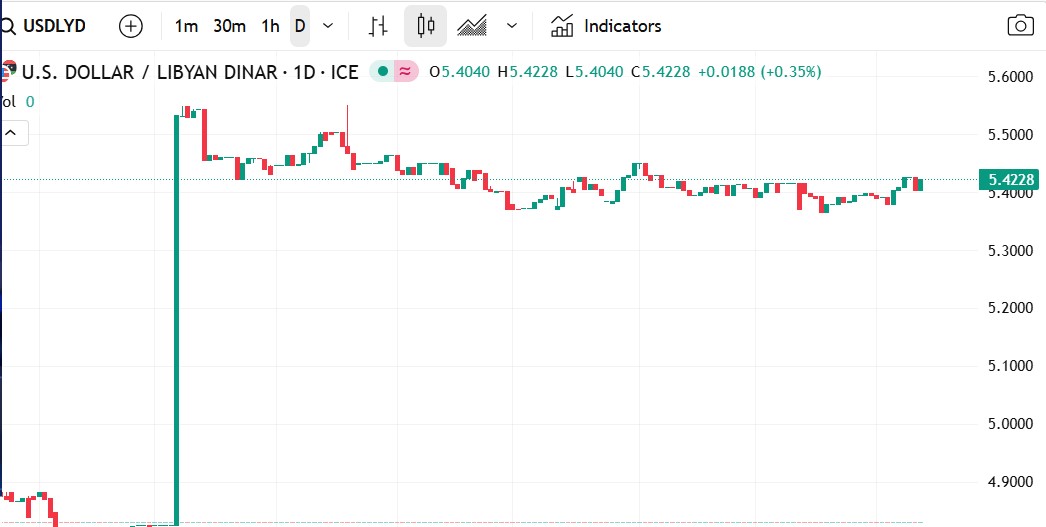Click the tall green candle on the chart
The image size is (1046, 527).
click(x=177, y=320)
